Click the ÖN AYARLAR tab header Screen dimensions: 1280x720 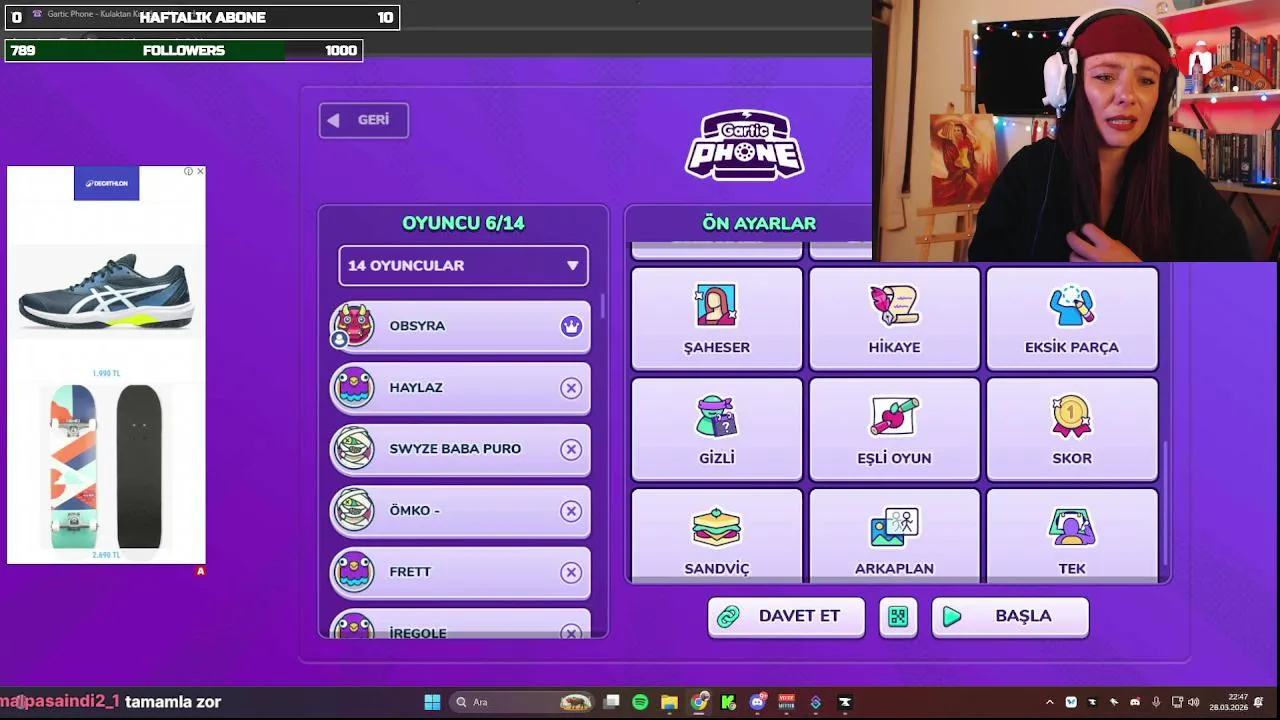(759, 224)
